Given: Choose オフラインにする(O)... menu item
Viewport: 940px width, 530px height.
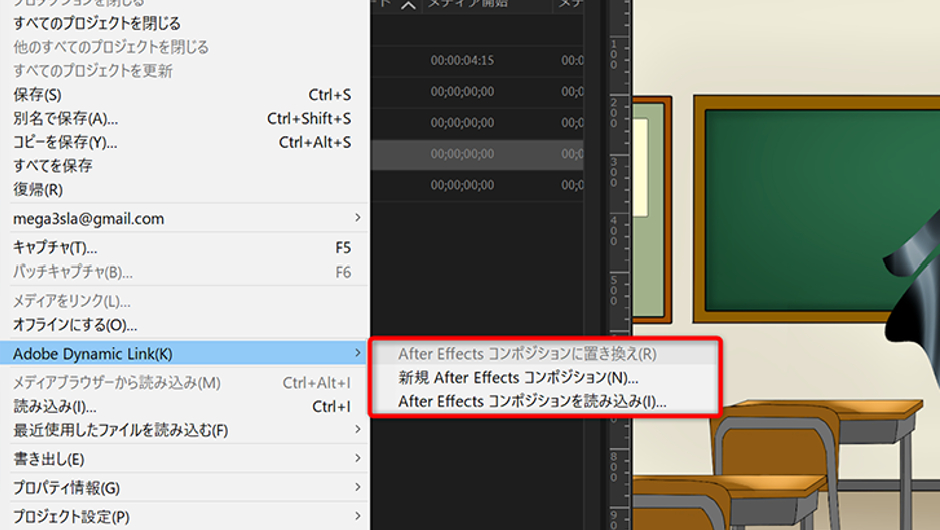Looking at the screenshot, I should [x=184, y=325].
